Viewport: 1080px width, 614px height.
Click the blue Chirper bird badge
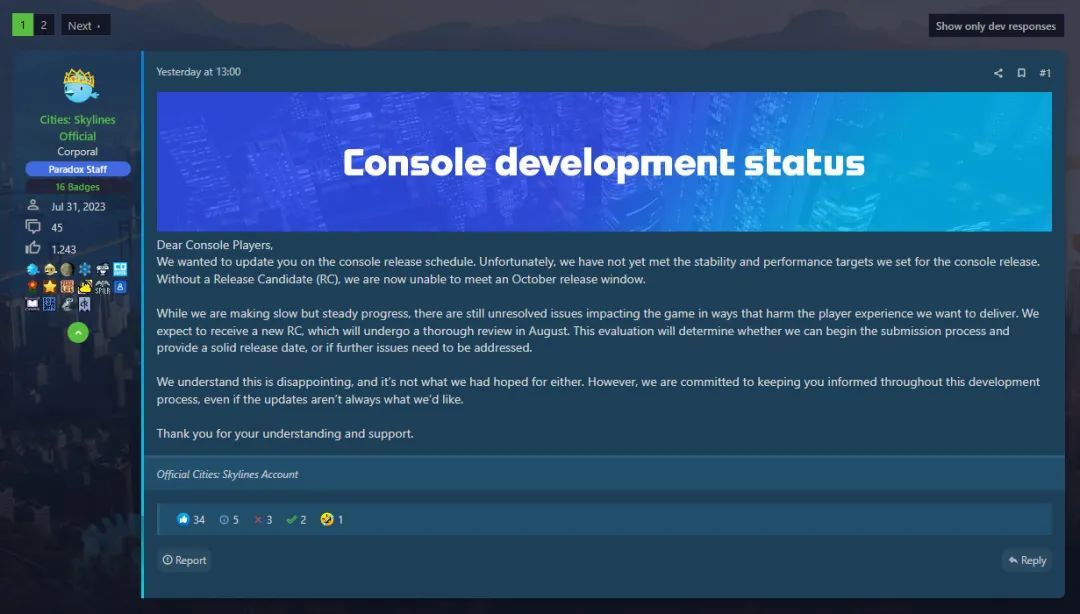33,269
